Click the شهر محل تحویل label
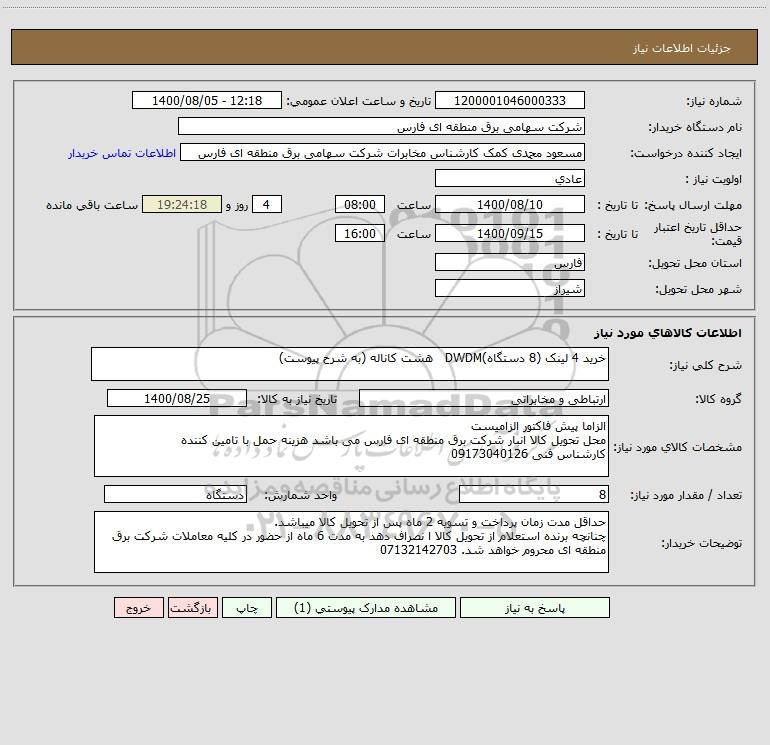This screenshot has width=770, height=745. pos(698,290)
